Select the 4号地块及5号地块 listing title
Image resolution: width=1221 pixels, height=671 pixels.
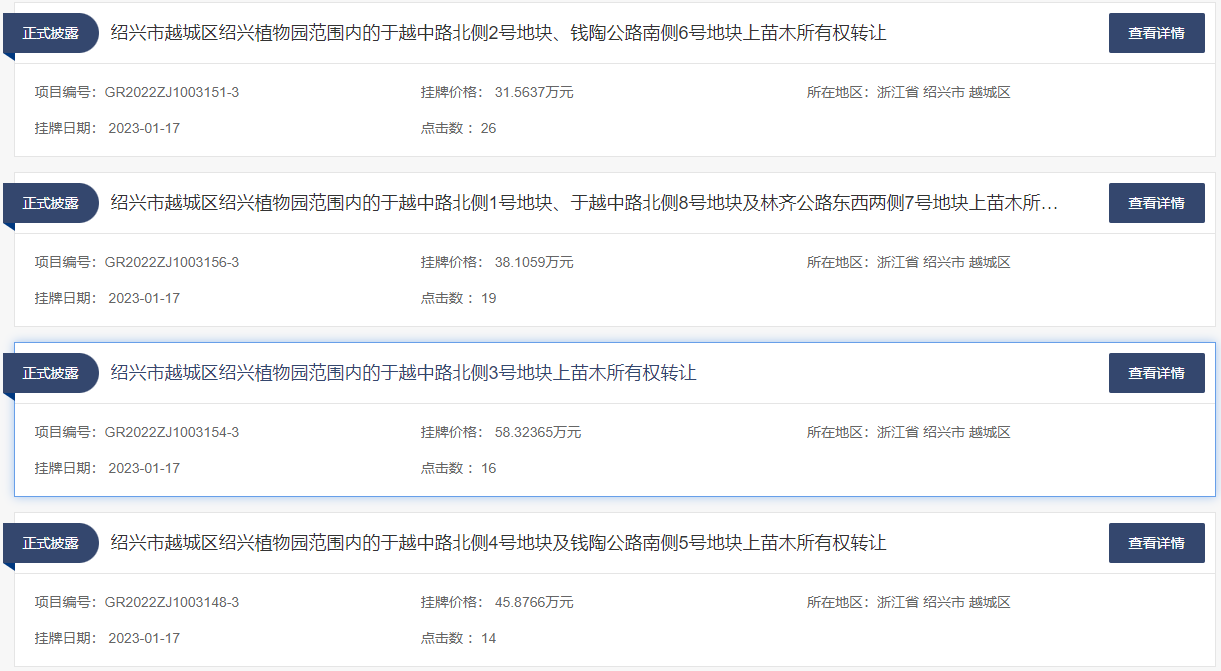[498, 543]
